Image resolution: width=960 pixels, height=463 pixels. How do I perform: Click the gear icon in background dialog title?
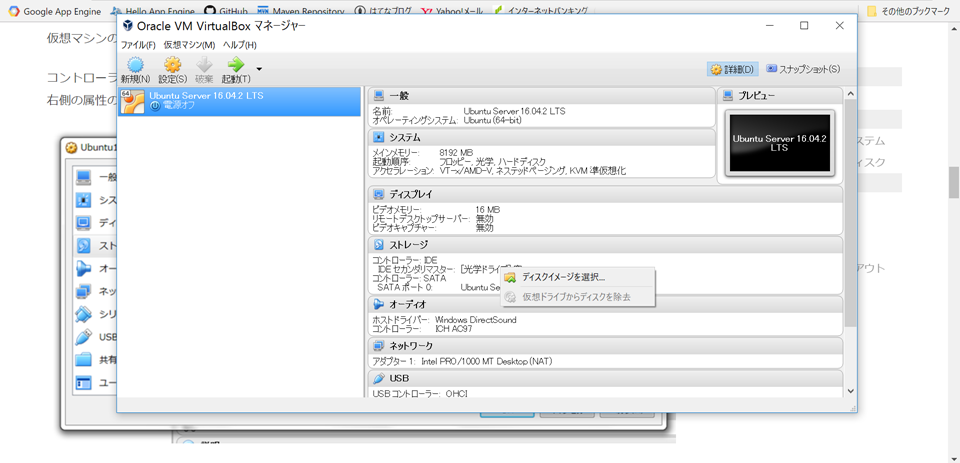(72, 148)
